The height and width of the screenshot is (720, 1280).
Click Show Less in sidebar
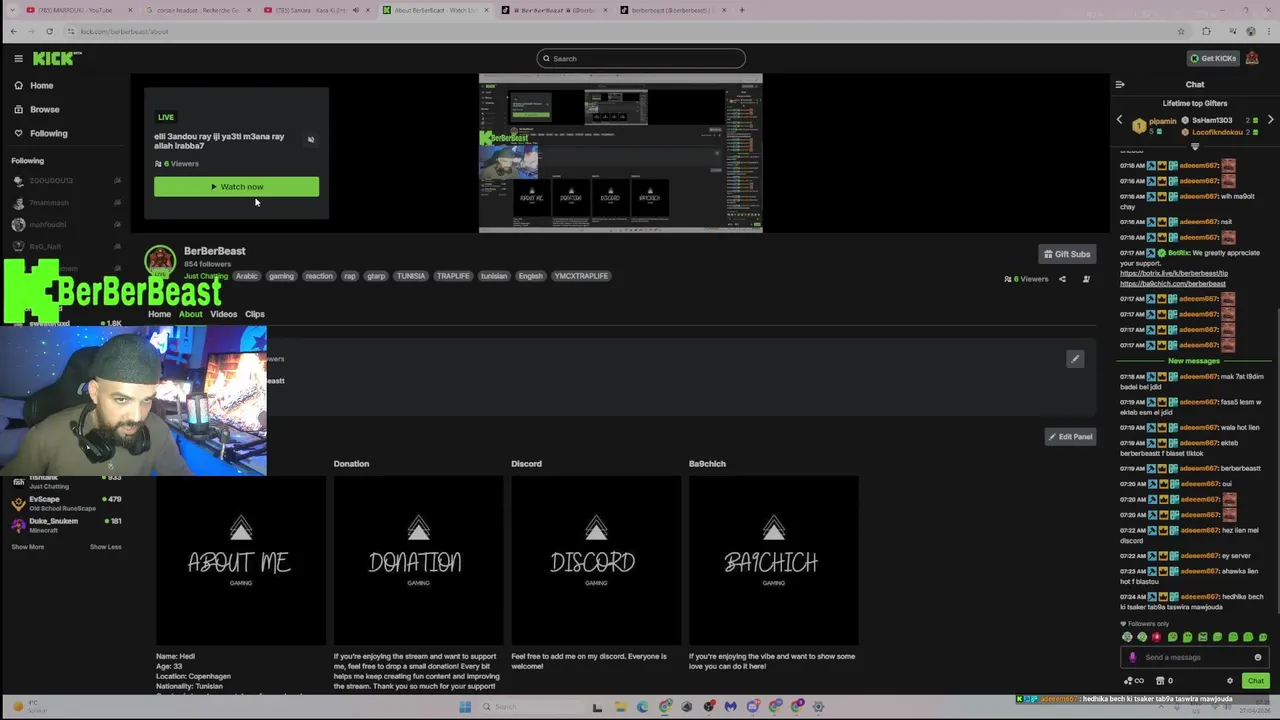tap(105, 547)
